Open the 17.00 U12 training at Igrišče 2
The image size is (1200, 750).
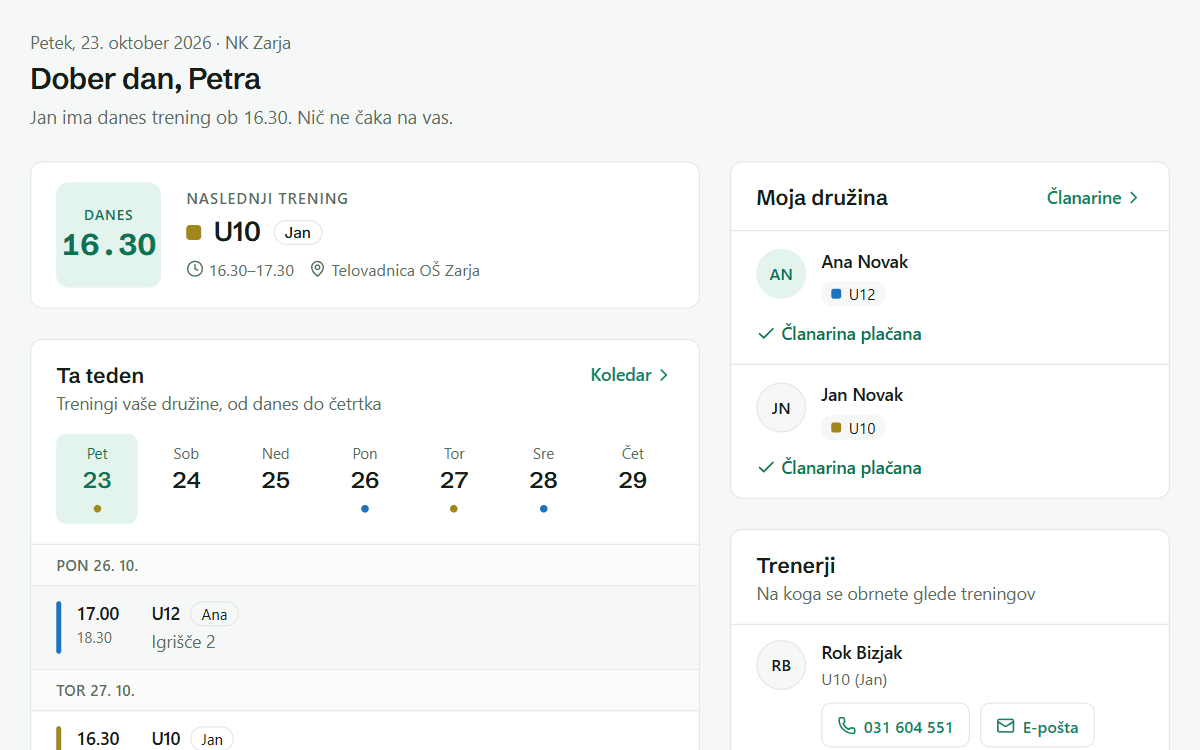point(364,627)
